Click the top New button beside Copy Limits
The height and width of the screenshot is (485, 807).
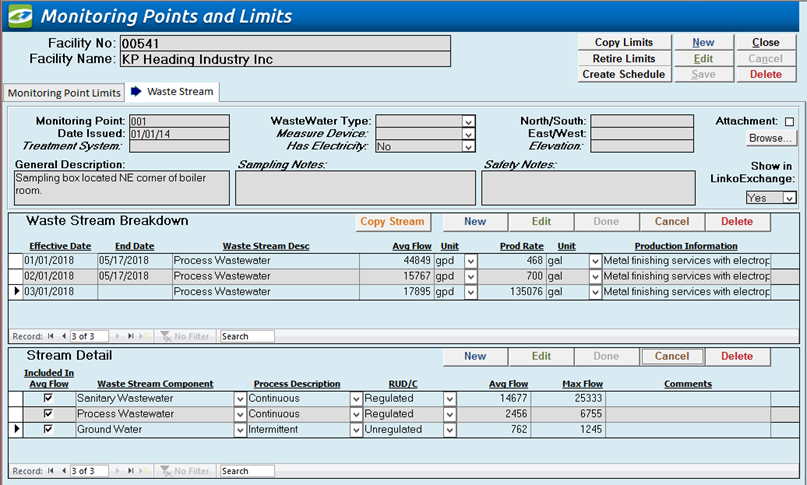coord(703,42)
